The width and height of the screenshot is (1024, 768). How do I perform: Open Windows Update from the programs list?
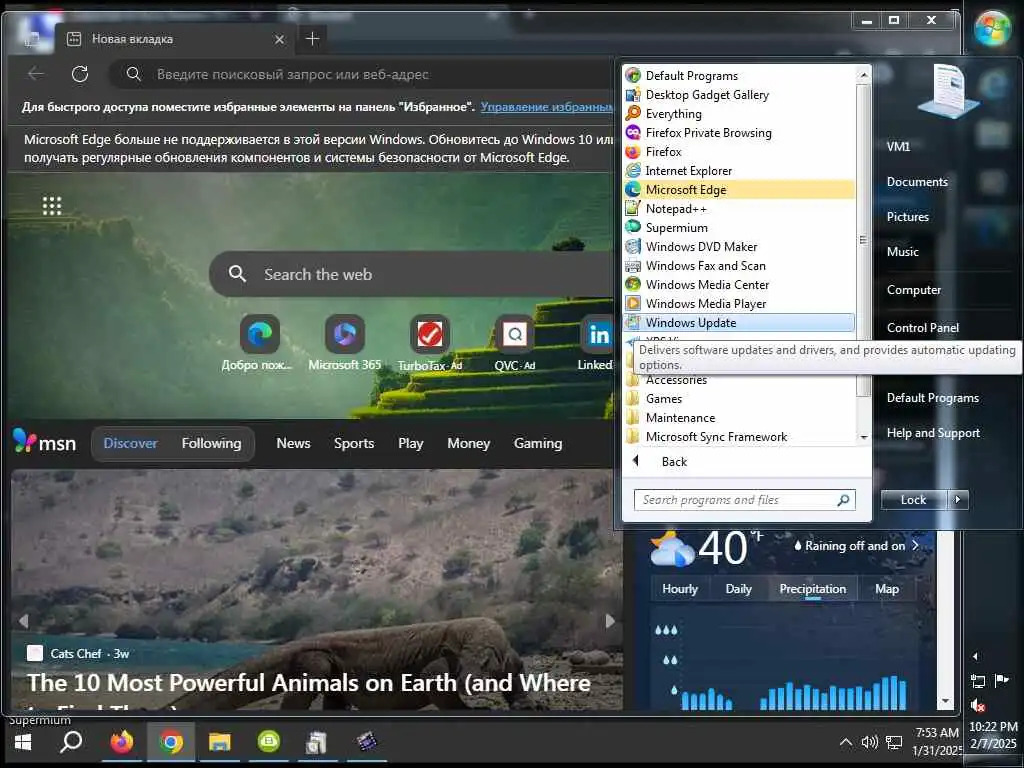coord(739,323)
